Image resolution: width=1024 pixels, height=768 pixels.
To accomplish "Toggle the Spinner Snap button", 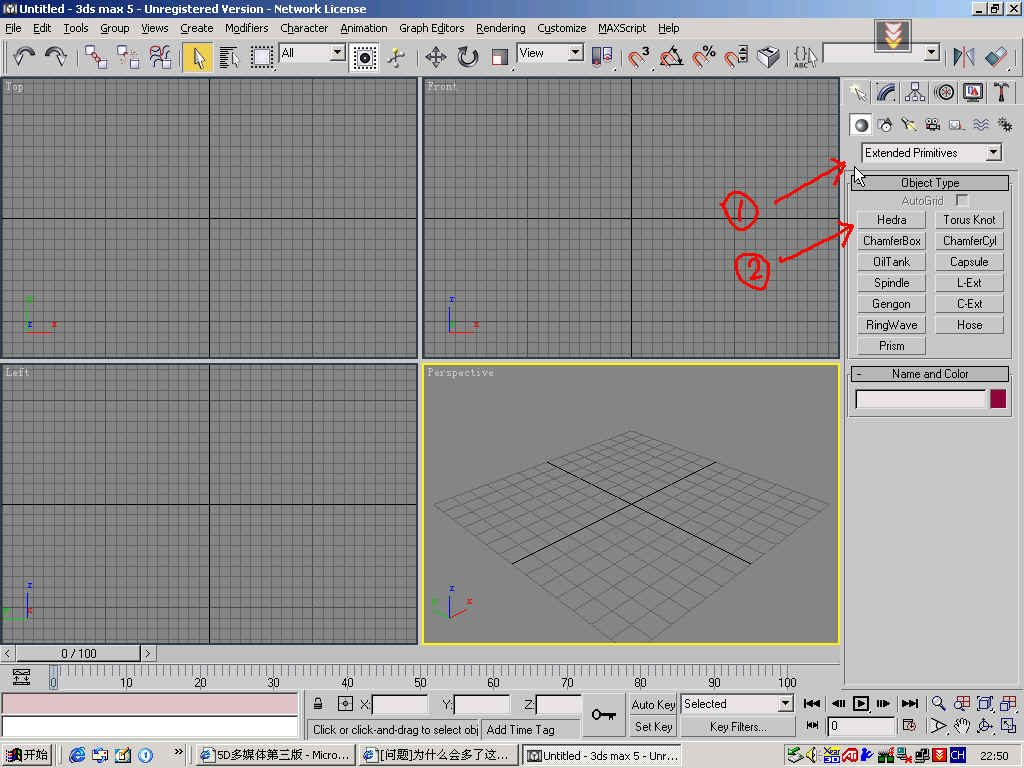I will [736, 57].
